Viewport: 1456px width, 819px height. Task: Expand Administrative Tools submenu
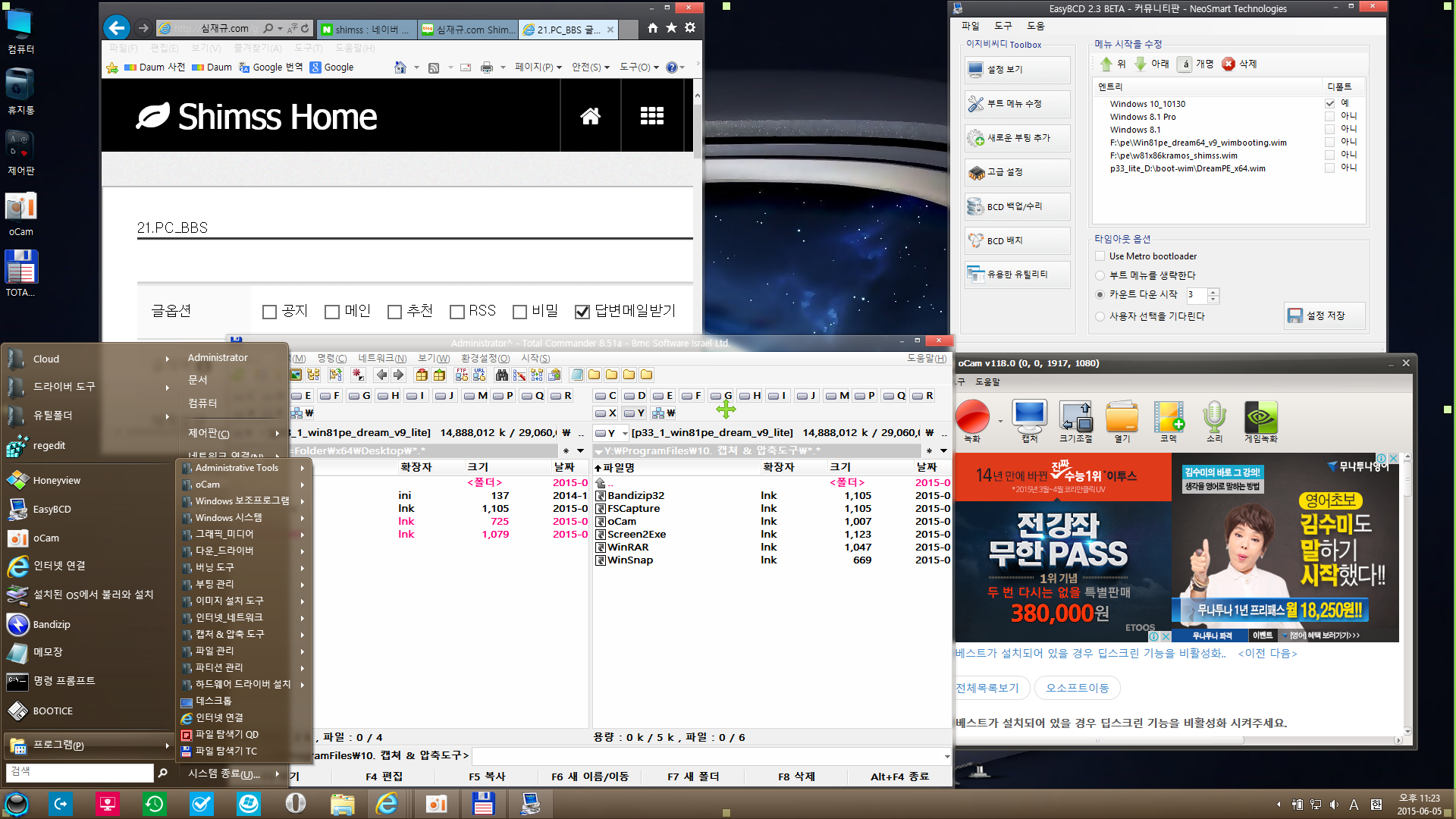(243, 468)
